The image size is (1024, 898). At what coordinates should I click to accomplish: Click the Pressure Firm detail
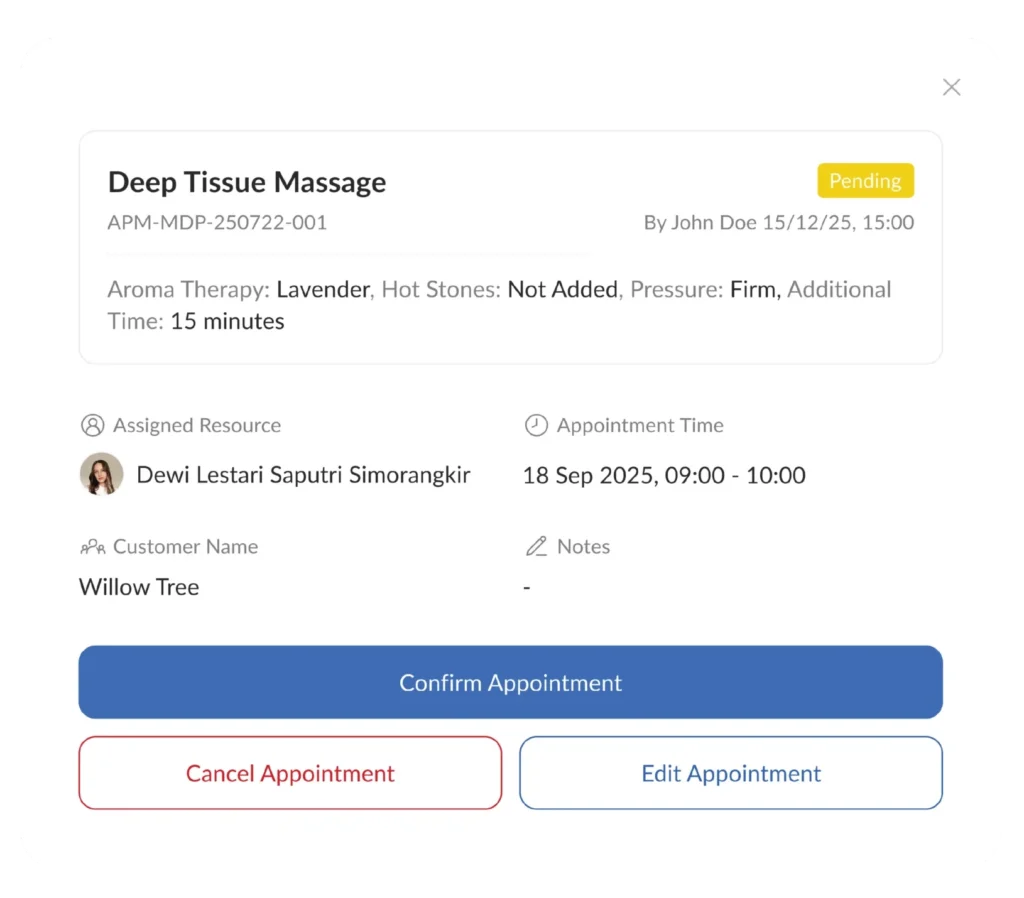703,289
